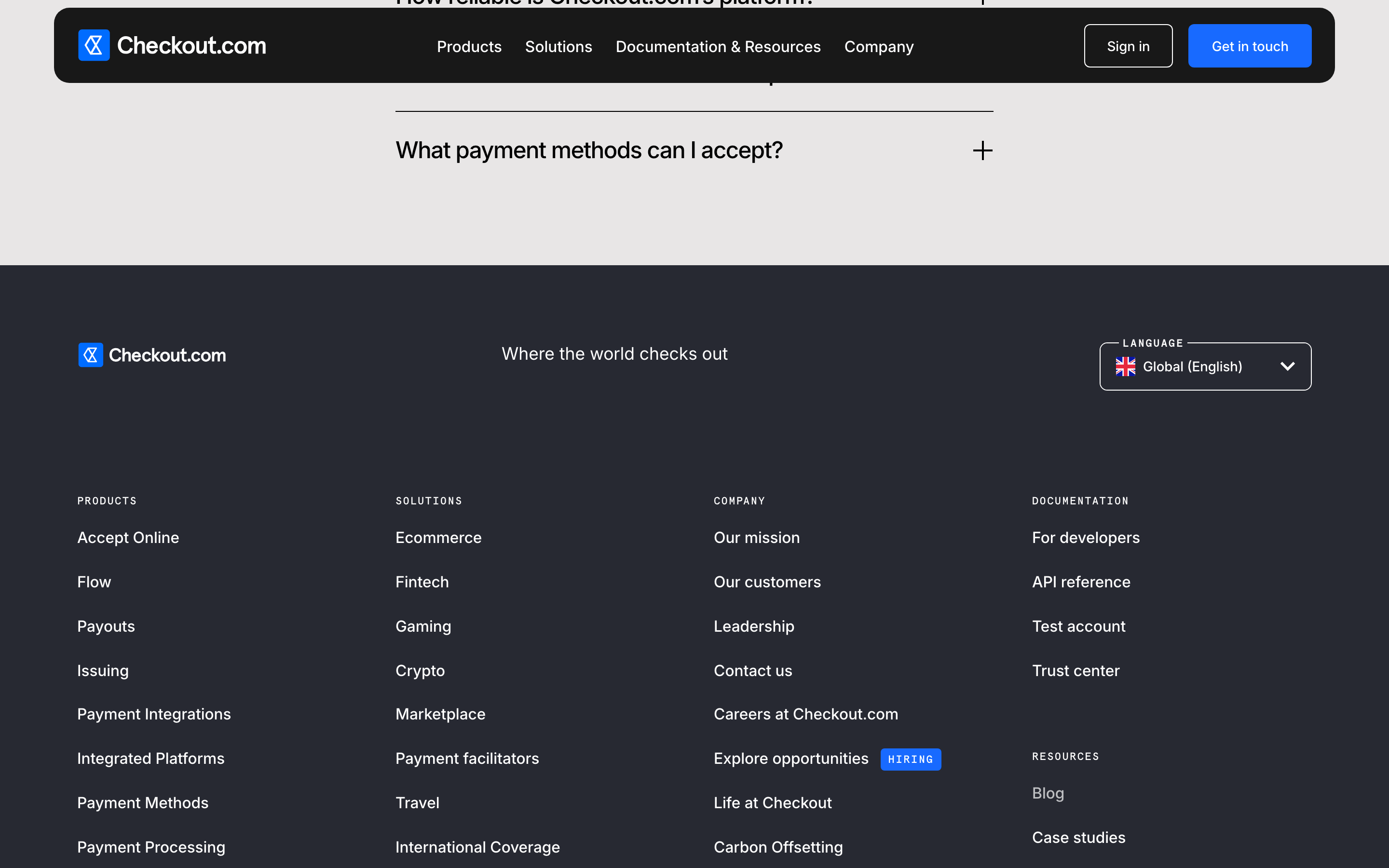Click the Checkout.com logo in the footer
The width and height of the screenshot is (1389, 868).
[x=152, y=355]
